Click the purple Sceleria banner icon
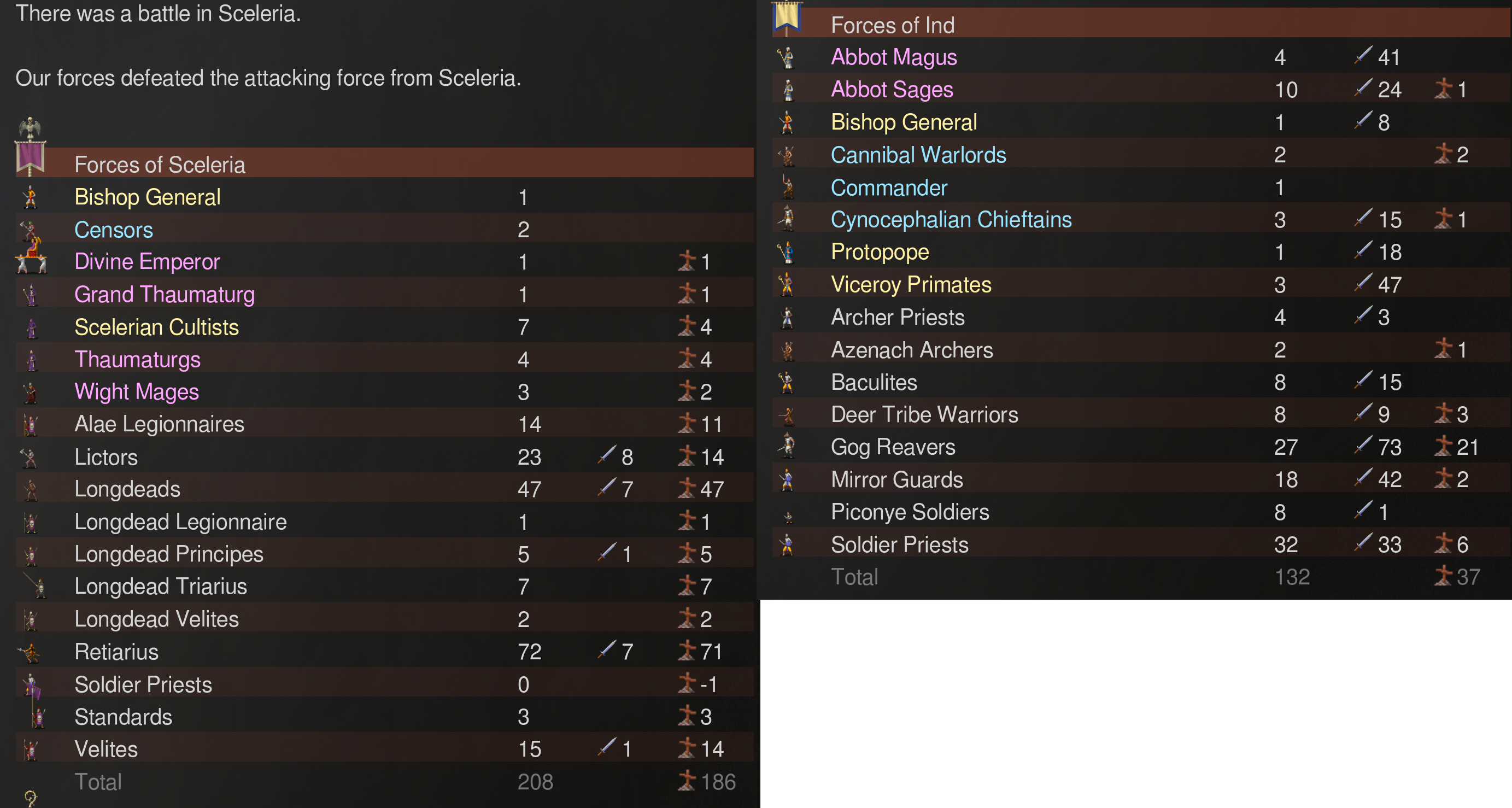This screenshot has width=1512, height=808. [x=31, y=156]
